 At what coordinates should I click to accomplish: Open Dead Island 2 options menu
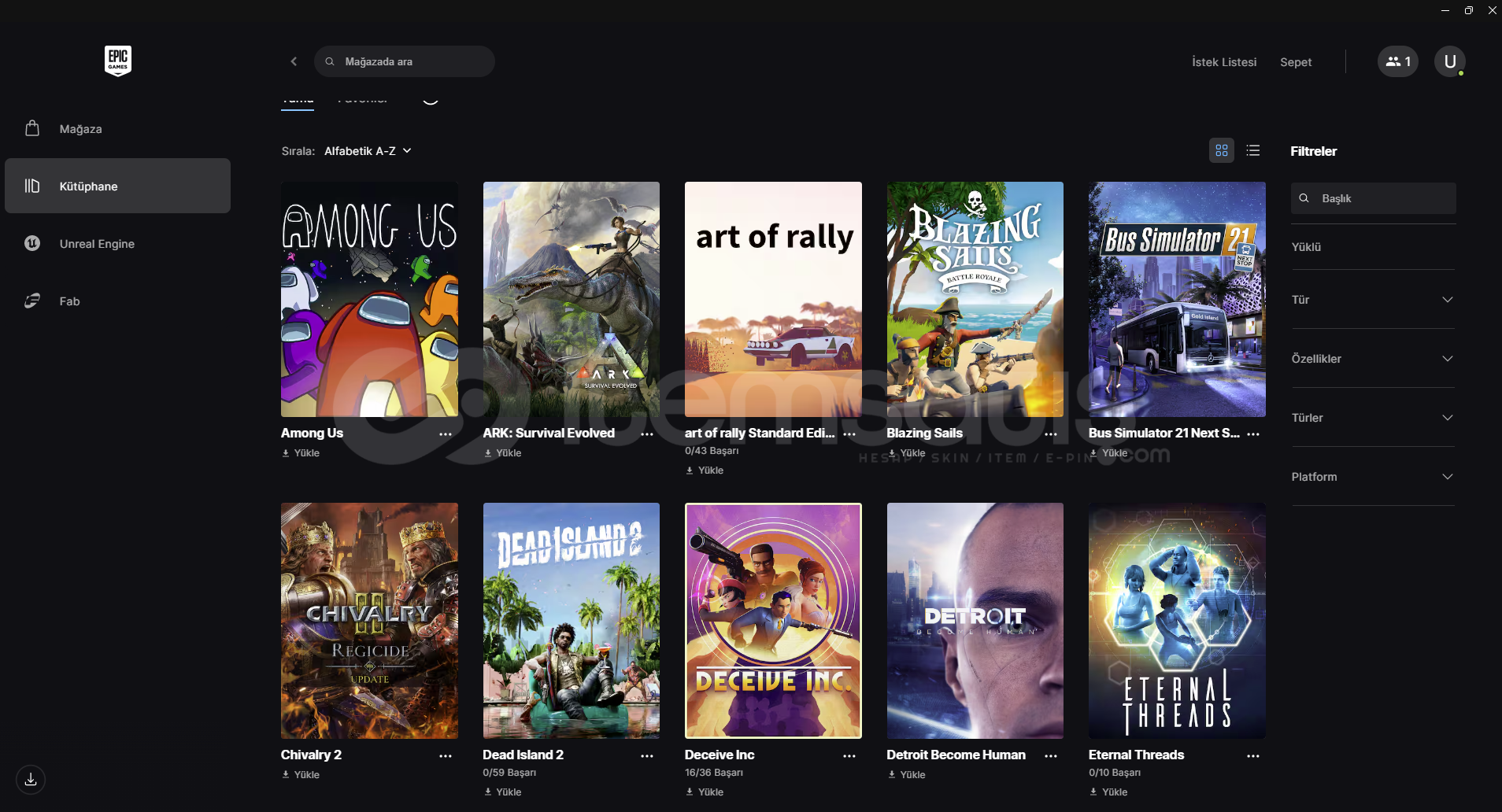647,756
